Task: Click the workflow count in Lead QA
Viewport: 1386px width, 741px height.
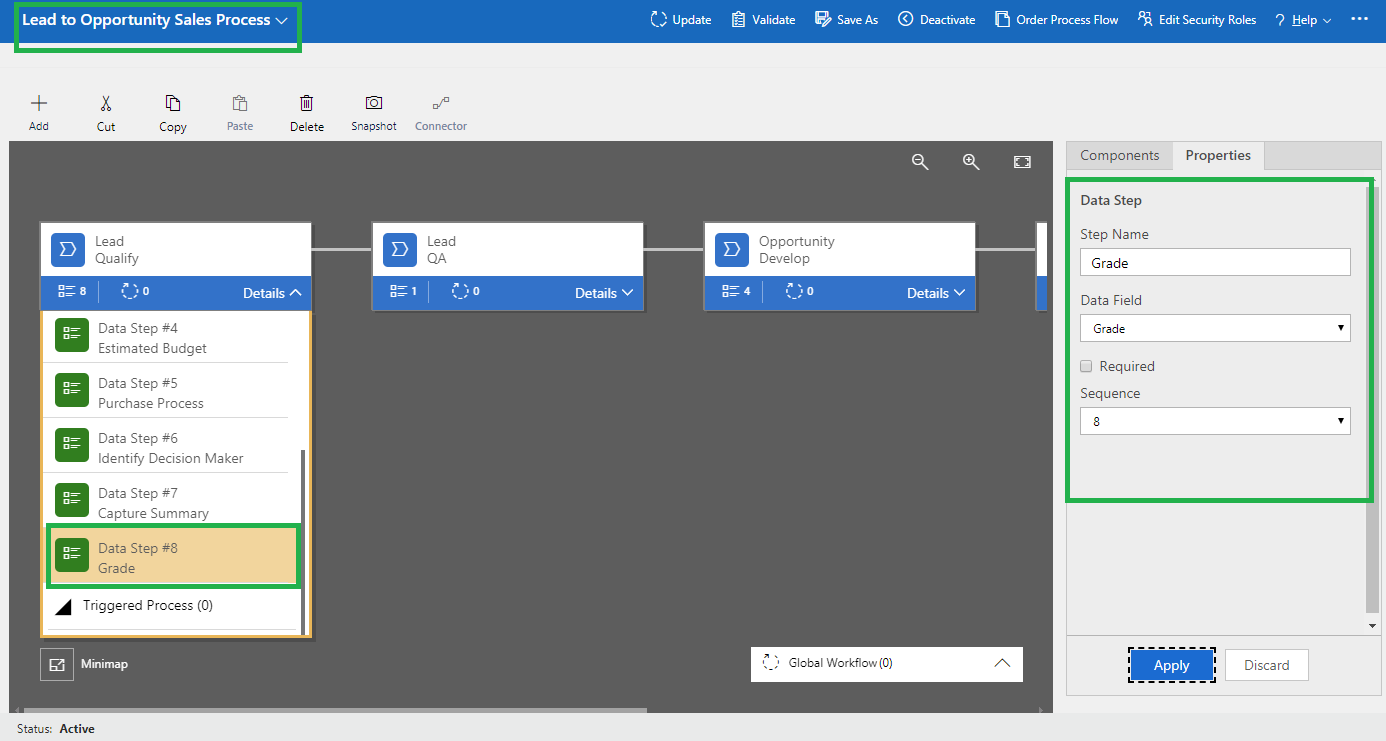Action: 467,292
